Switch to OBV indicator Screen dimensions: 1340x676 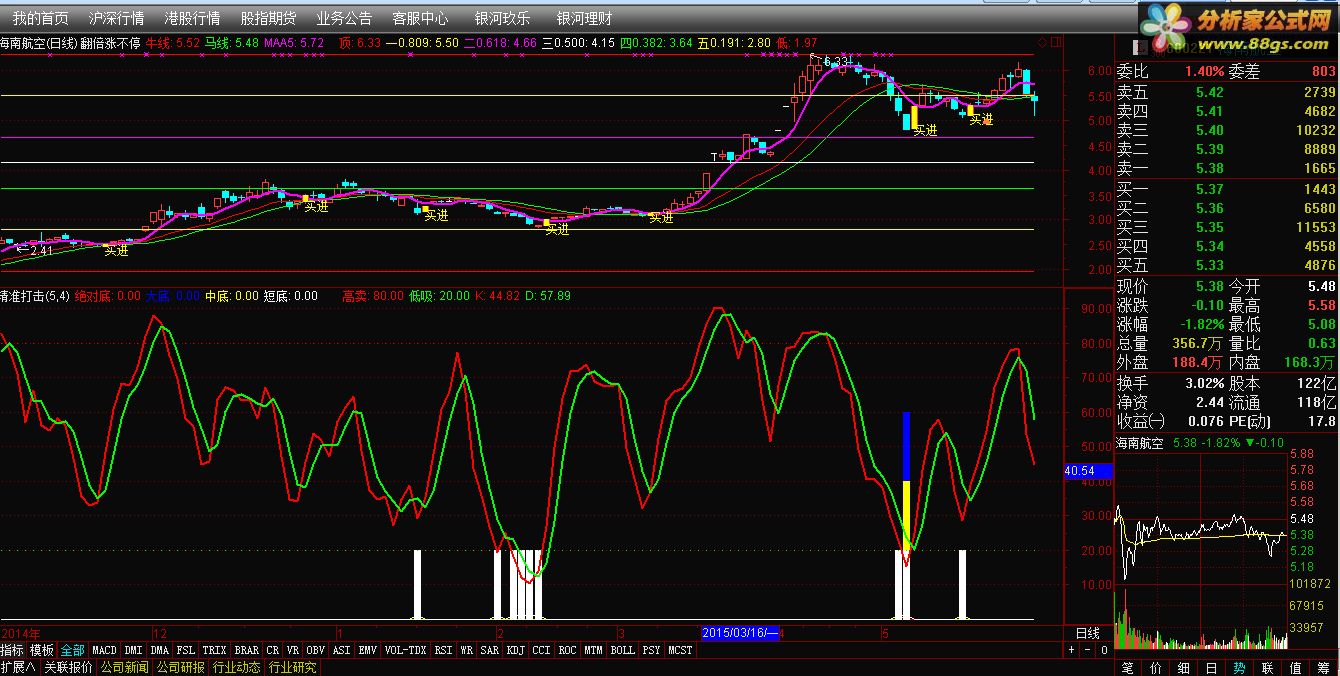pyautogui.click(x=315, y=650)
